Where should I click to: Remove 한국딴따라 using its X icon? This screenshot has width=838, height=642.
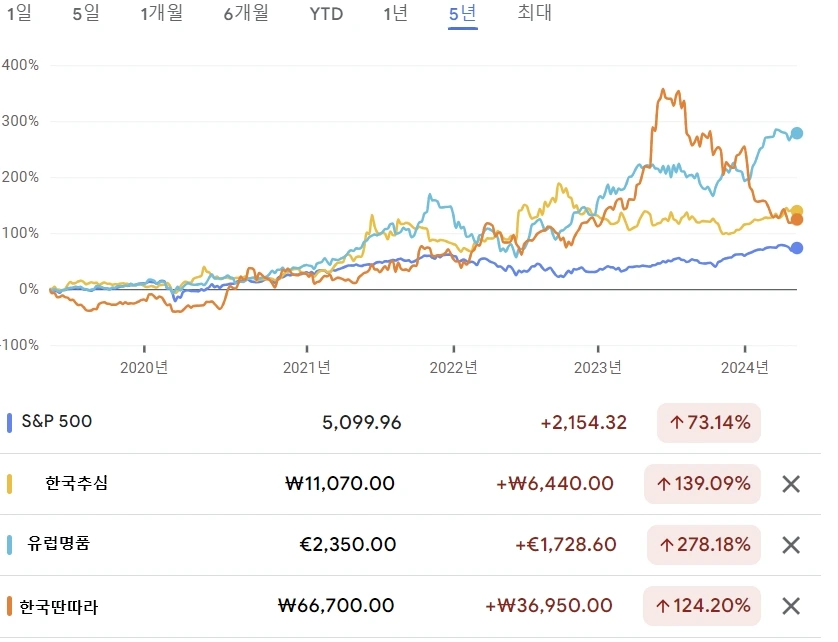click(790, 606)
